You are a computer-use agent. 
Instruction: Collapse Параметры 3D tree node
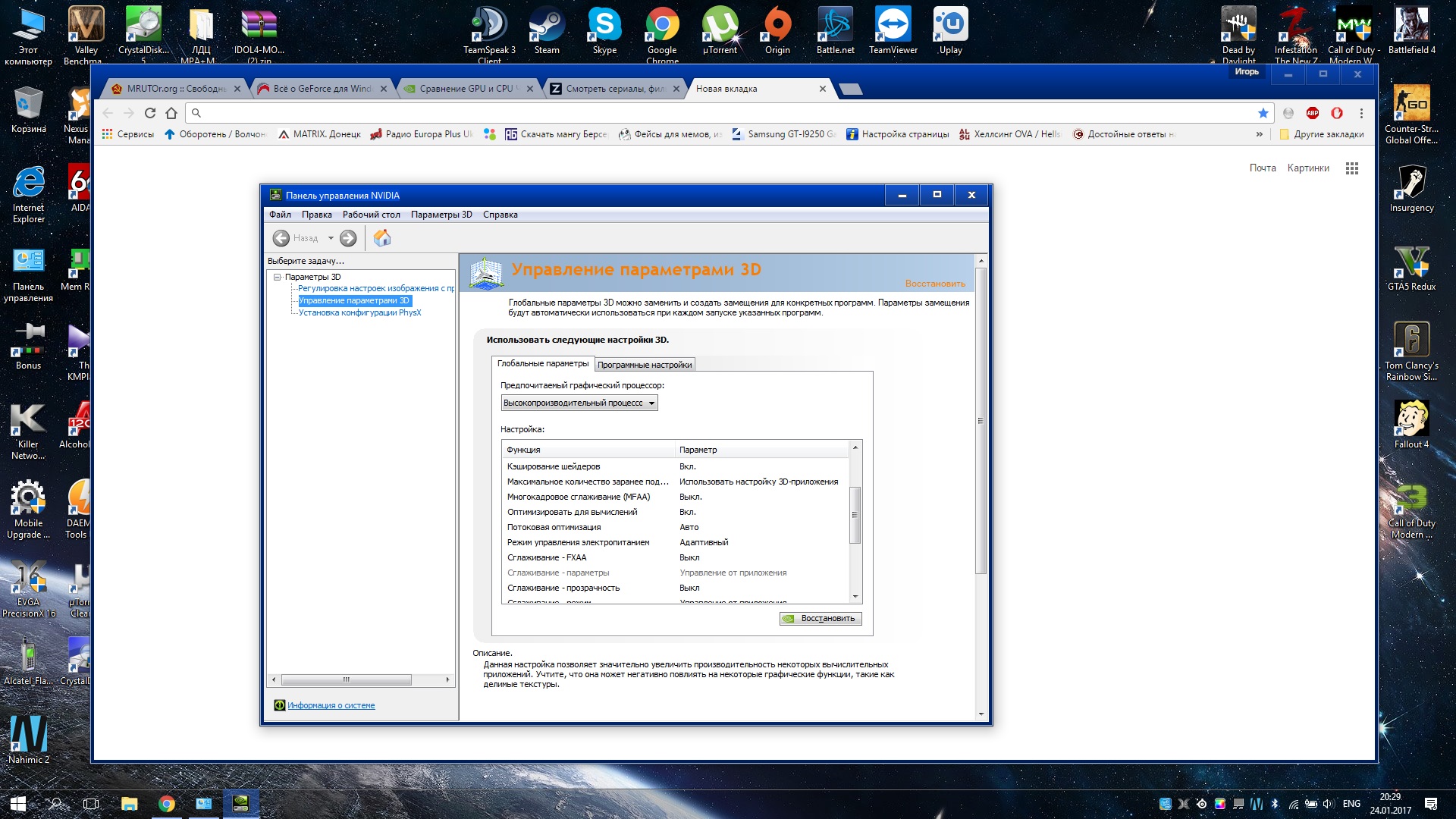pyautogui.click(x=278, y=277)
